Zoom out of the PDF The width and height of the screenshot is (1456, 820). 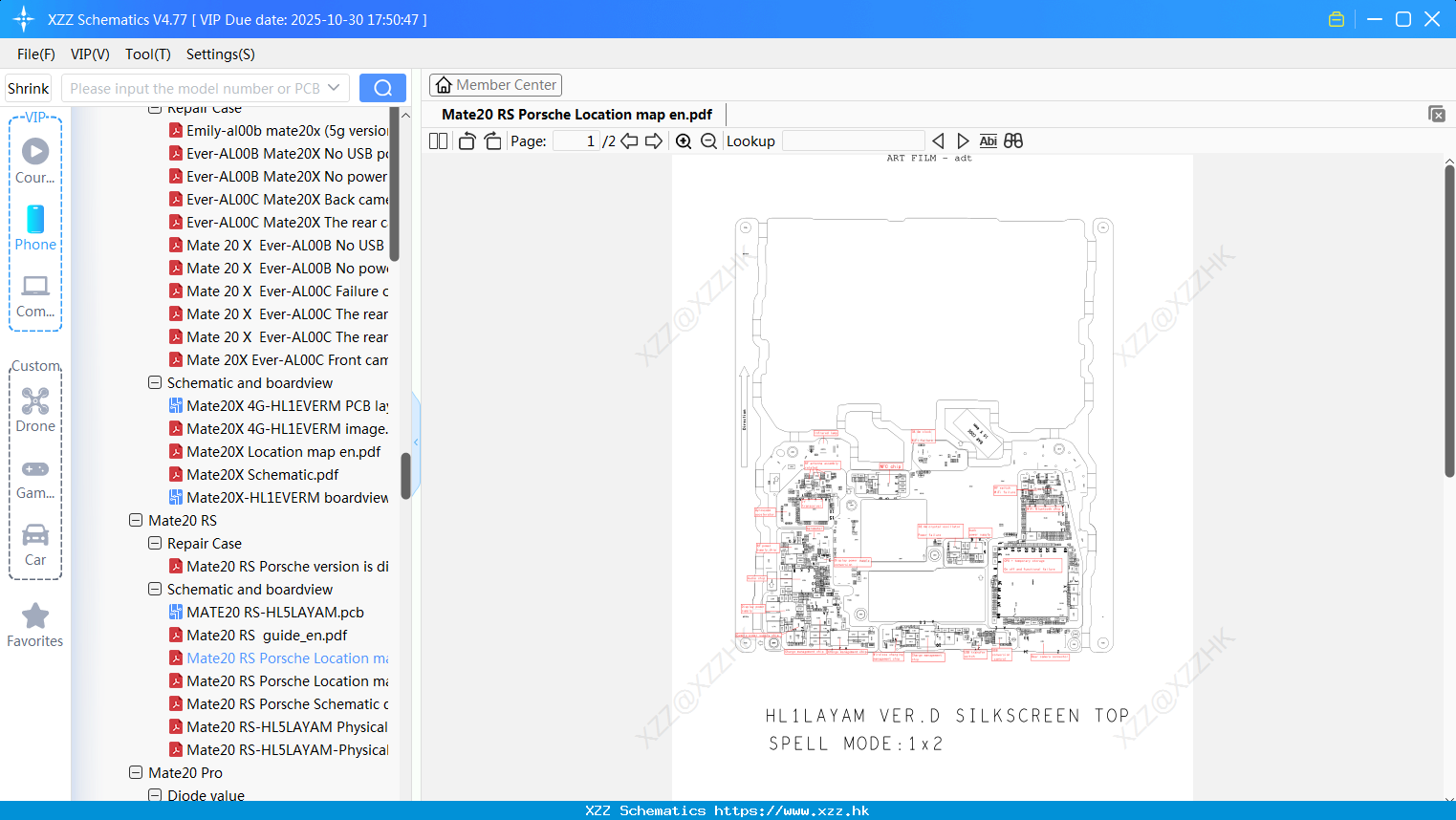(x=708, y=140)
